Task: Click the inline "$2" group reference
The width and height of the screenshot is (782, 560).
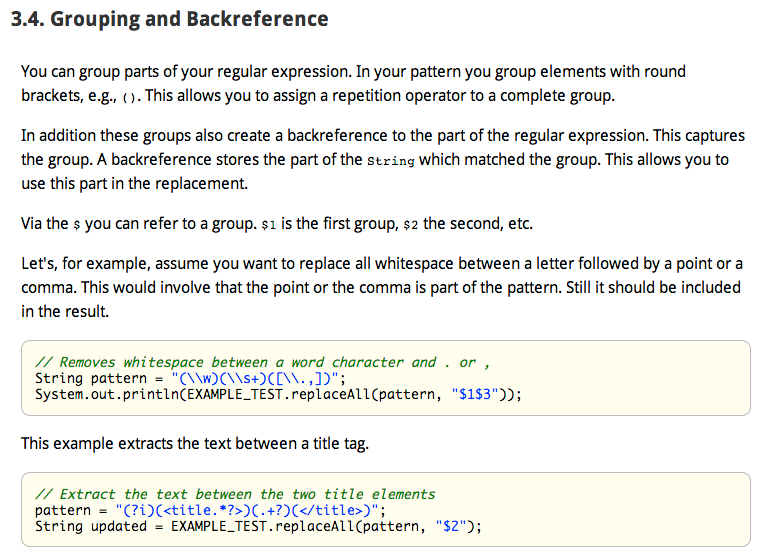Action: pos(411,225)
